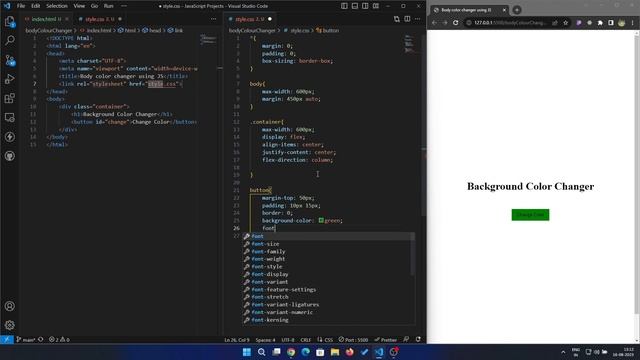Open more actions for the right editor group
This screenshot has width=640, height=360.
click(x=418, y=19)
